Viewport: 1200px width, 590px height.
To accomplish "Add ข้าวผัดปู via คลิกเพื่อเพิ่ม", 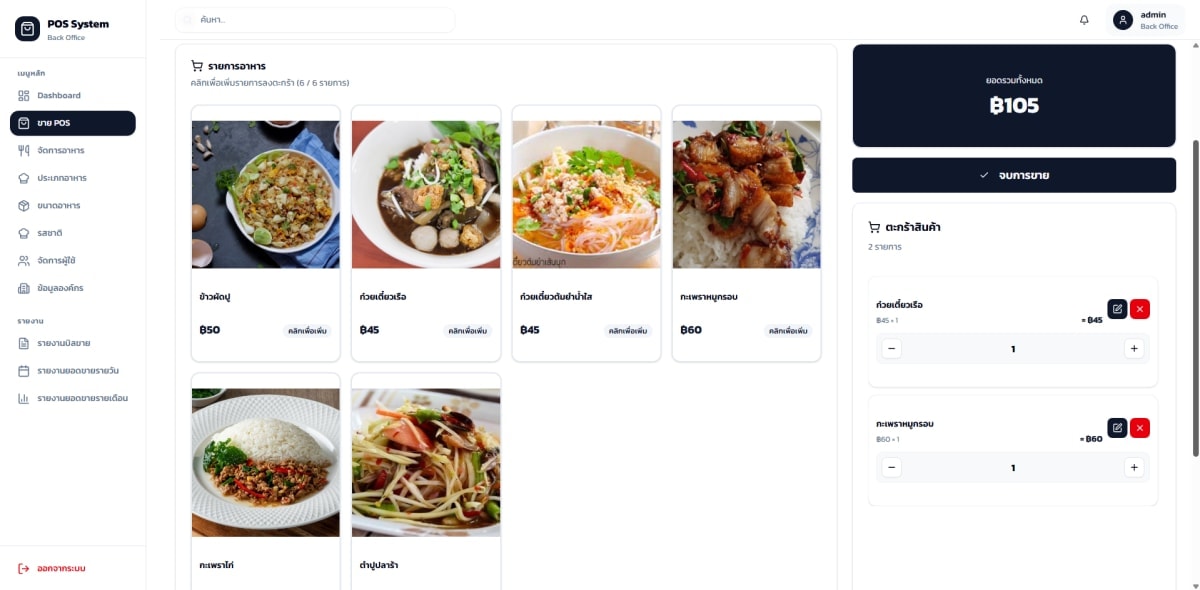I will pyautogui.click(x=307, y=330).
